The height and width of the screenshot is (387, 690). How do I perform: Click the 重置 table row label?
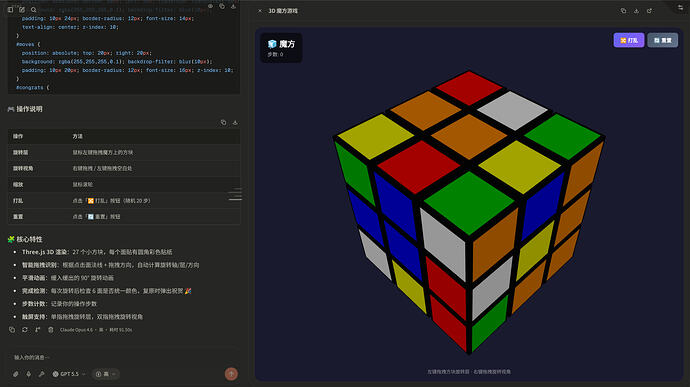point(18,217)
